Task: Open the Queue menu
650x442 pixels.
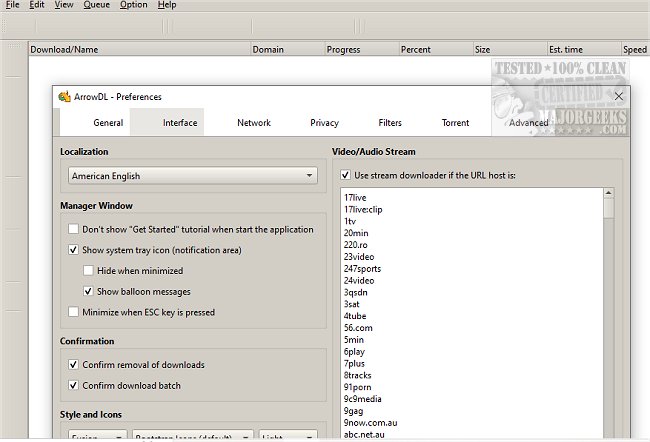Action: (x=97, y=5)
